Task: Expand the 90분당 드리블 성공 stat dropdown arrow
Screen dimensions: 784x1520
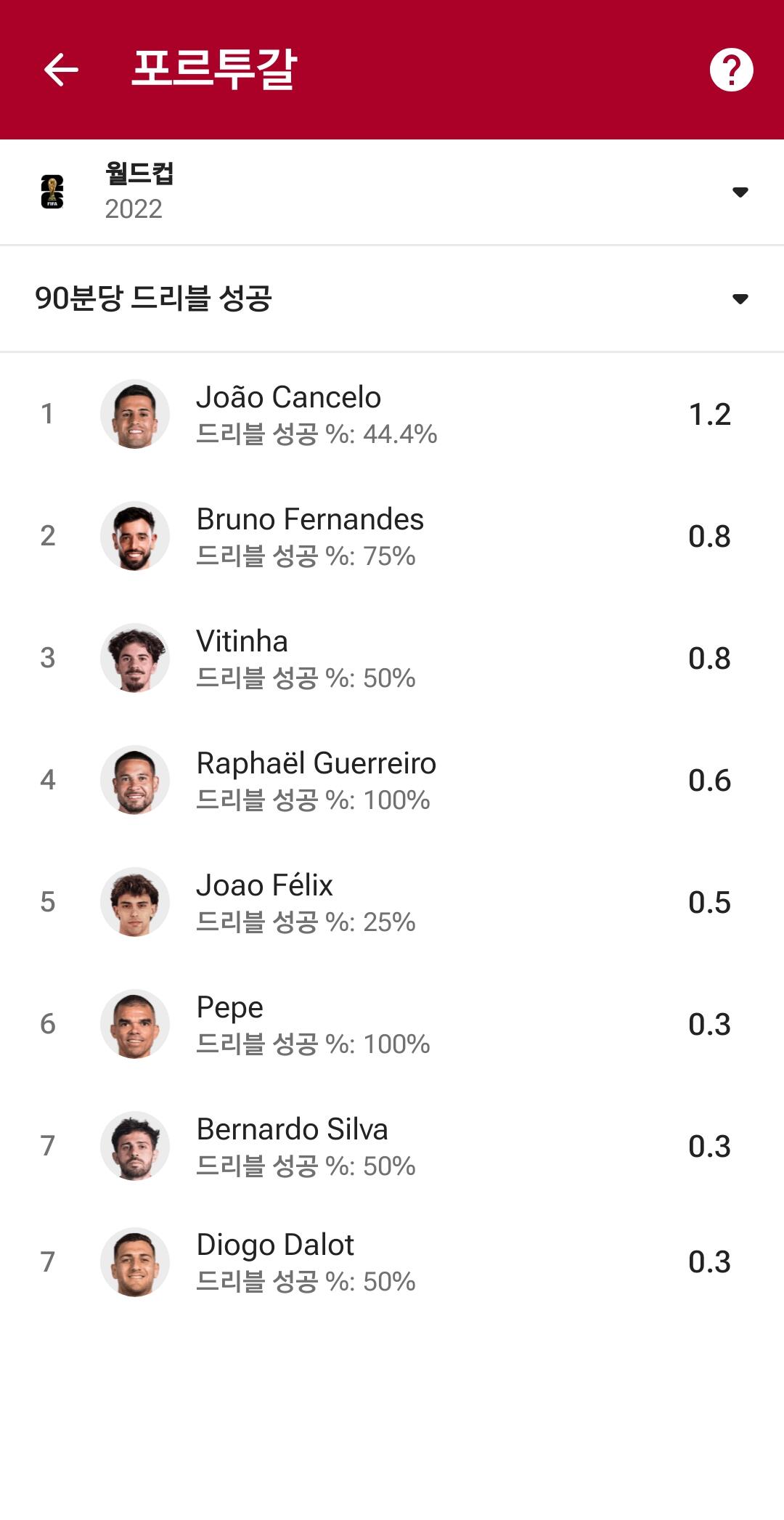Action: click(740, 299)
